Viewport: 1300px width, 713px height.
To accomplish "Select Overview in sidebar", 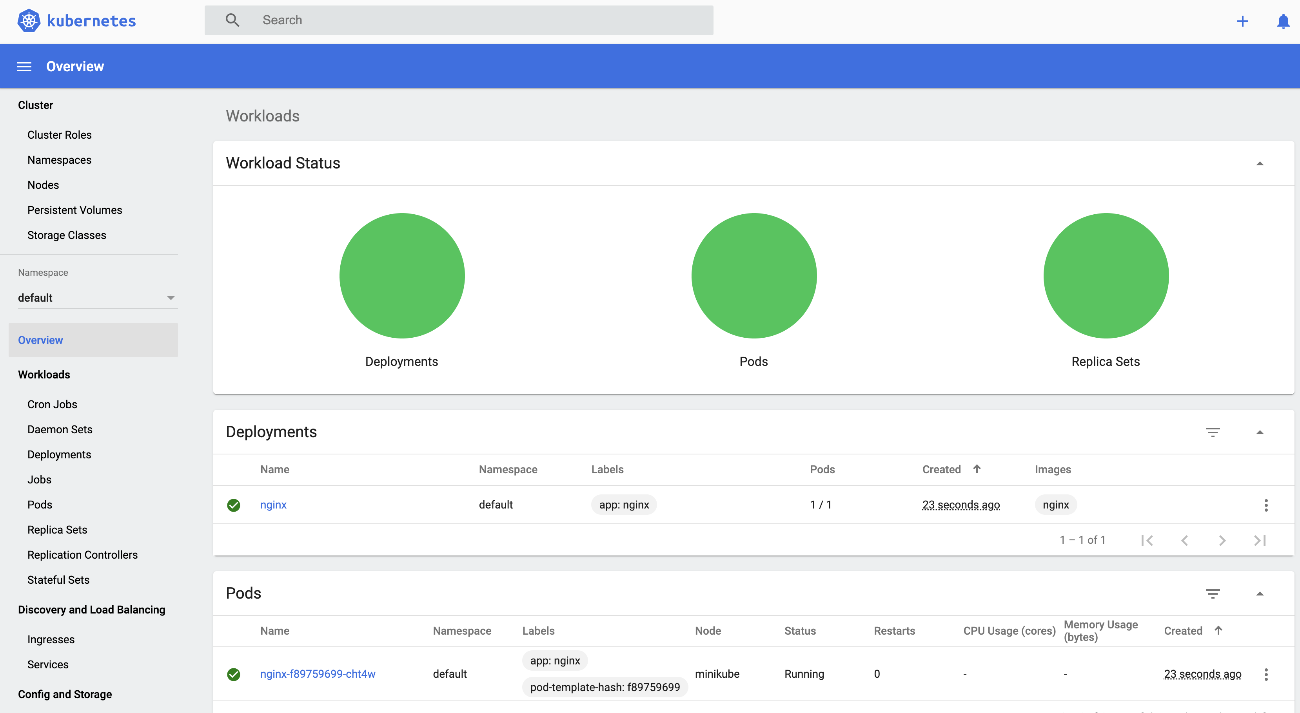I will point(93,340).
